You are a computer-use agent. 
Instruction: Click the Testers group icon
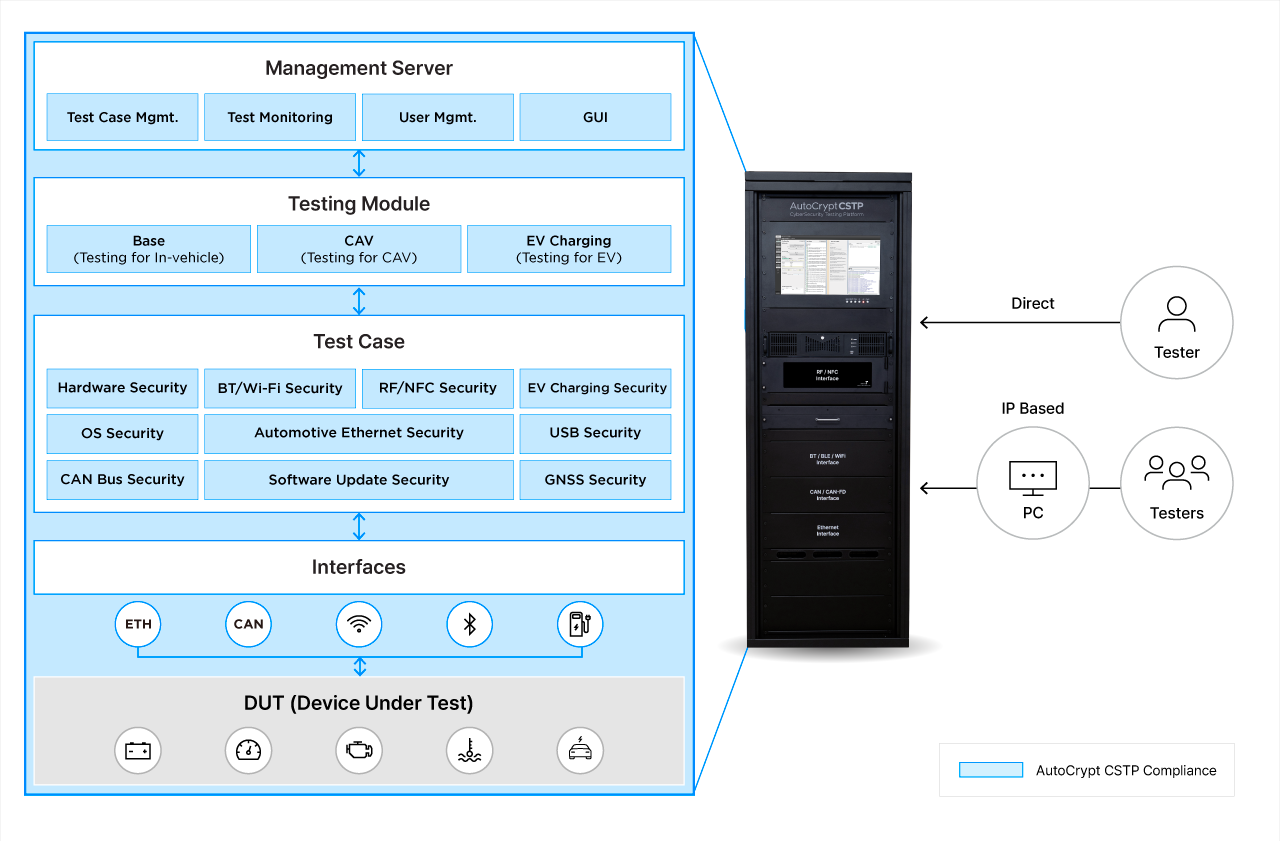[x=1176, y=472]
